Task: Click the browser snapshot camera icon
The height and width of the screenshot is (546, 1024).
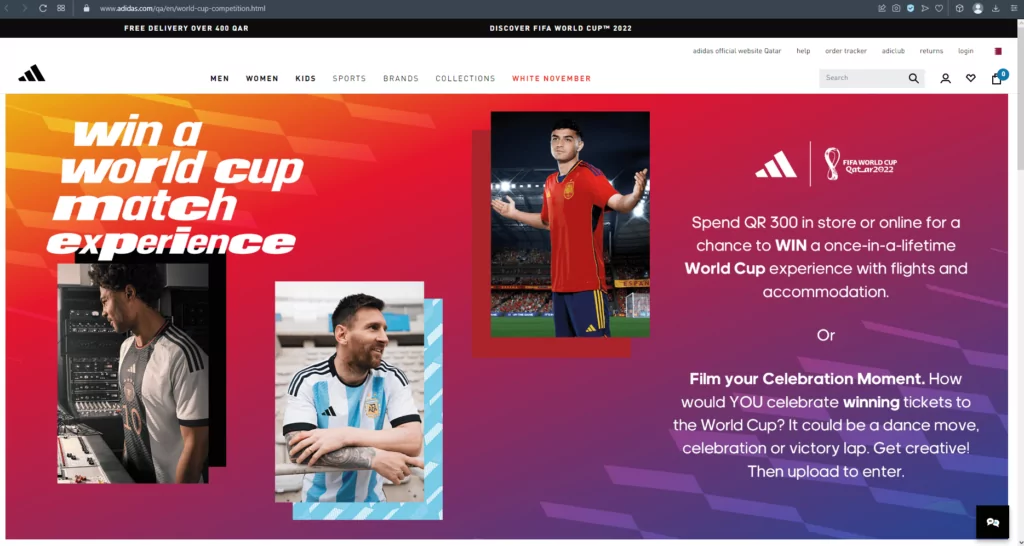Action: pos(896,8)
